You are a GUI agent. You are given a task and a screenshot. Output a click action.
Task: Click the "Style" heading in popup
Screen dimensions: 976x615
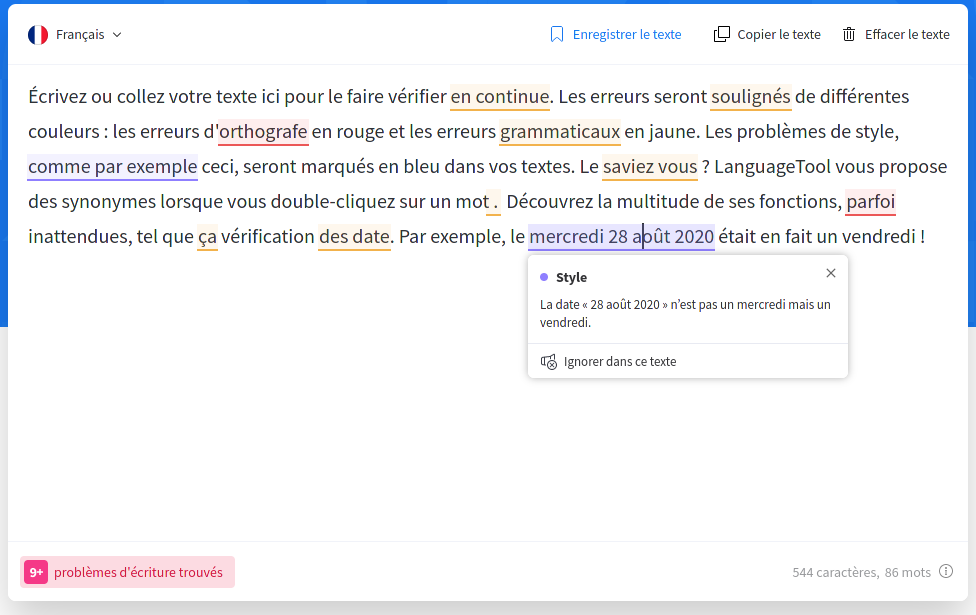coord(571,277)
